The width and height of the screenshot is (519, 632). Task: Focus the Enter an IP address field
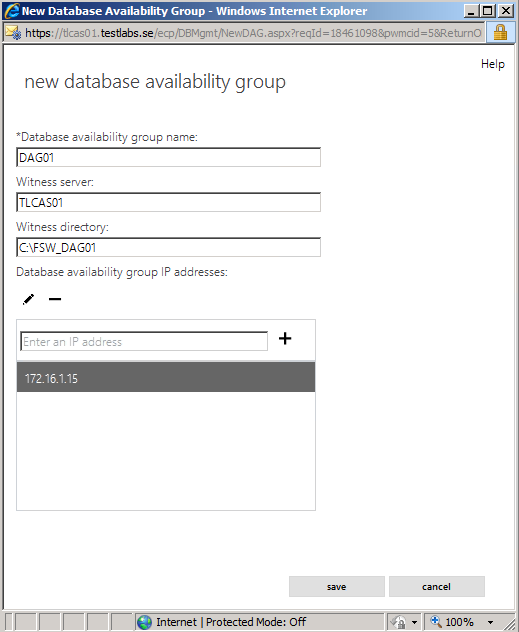point(144,341)
